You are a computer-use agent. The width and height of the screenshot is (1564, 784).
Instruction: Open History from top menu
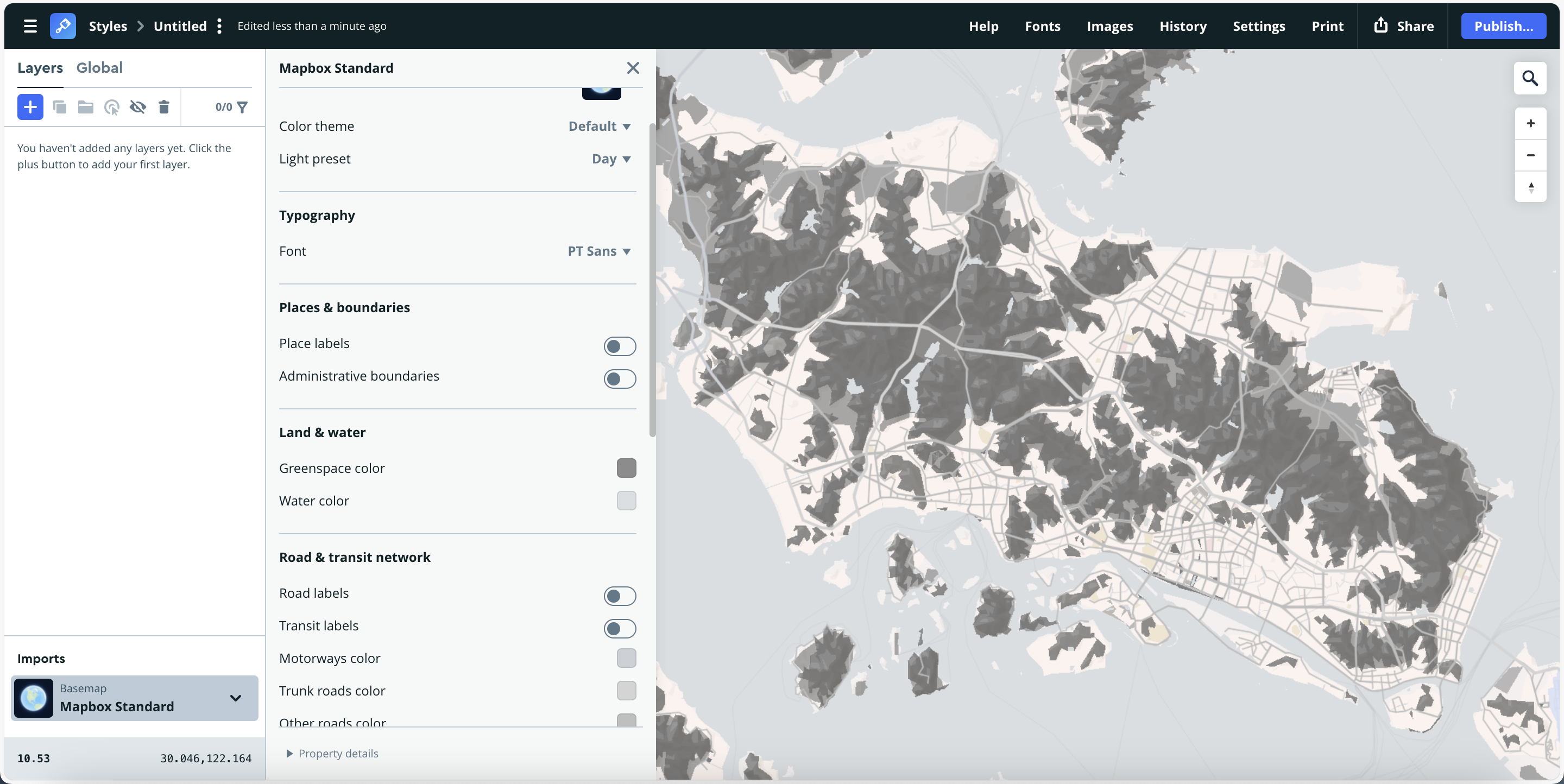point(1183,26)
